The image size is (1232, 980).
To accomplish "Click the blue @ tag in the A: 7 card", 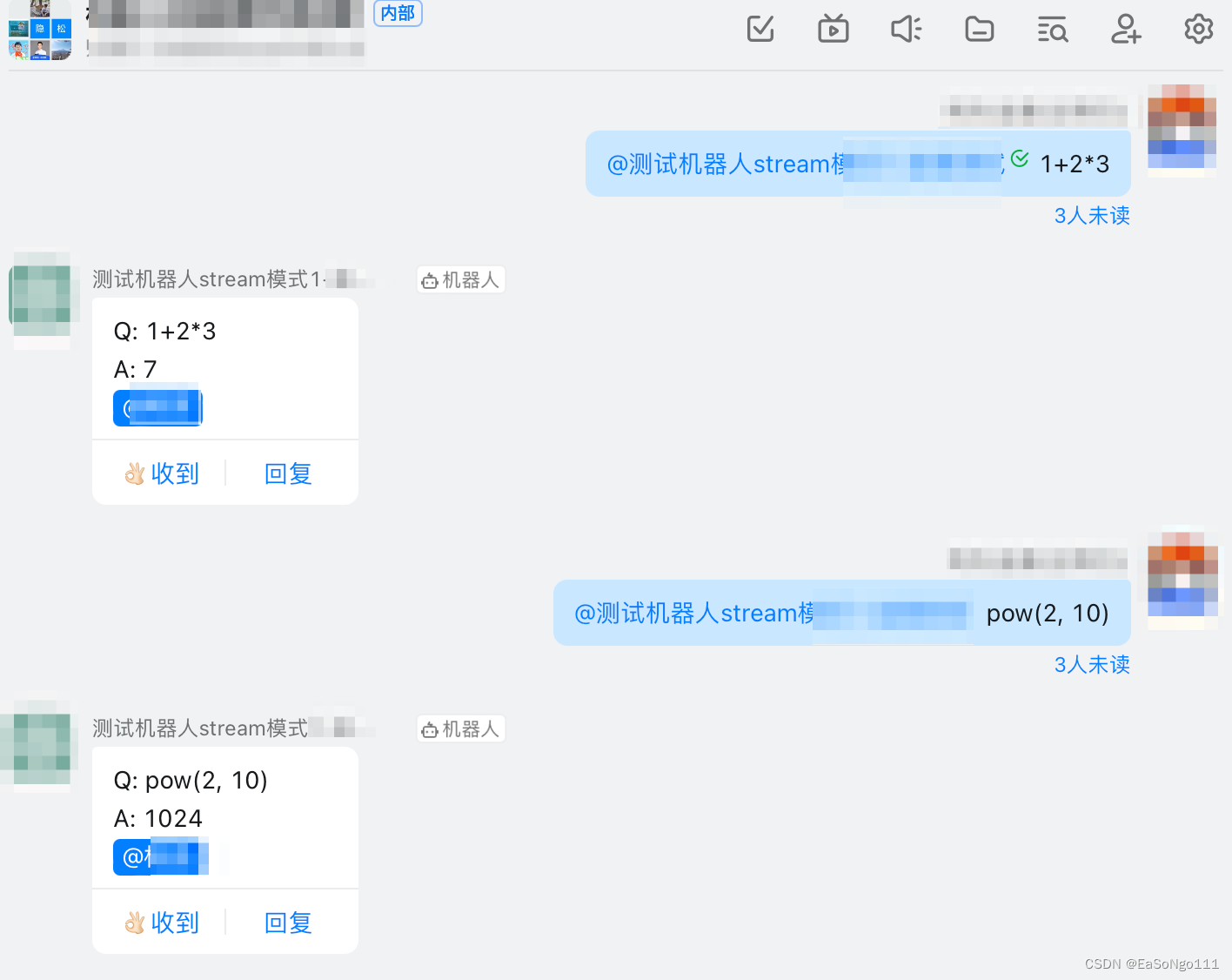I will click(157, 407).
